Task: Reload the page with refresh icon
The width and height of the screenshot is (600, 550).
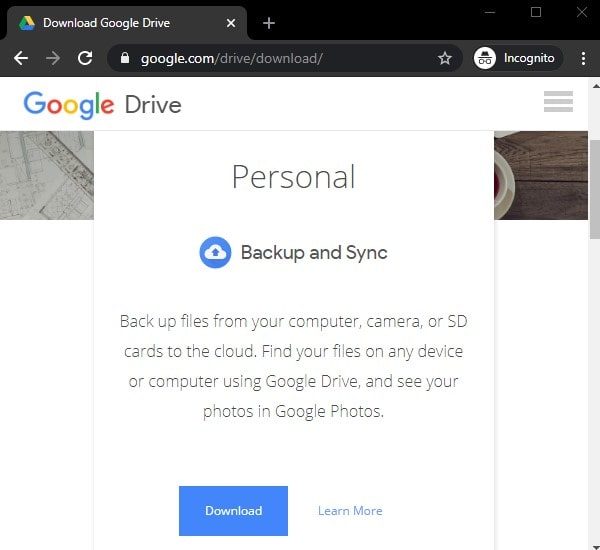Action: click(x=85, y=58)
